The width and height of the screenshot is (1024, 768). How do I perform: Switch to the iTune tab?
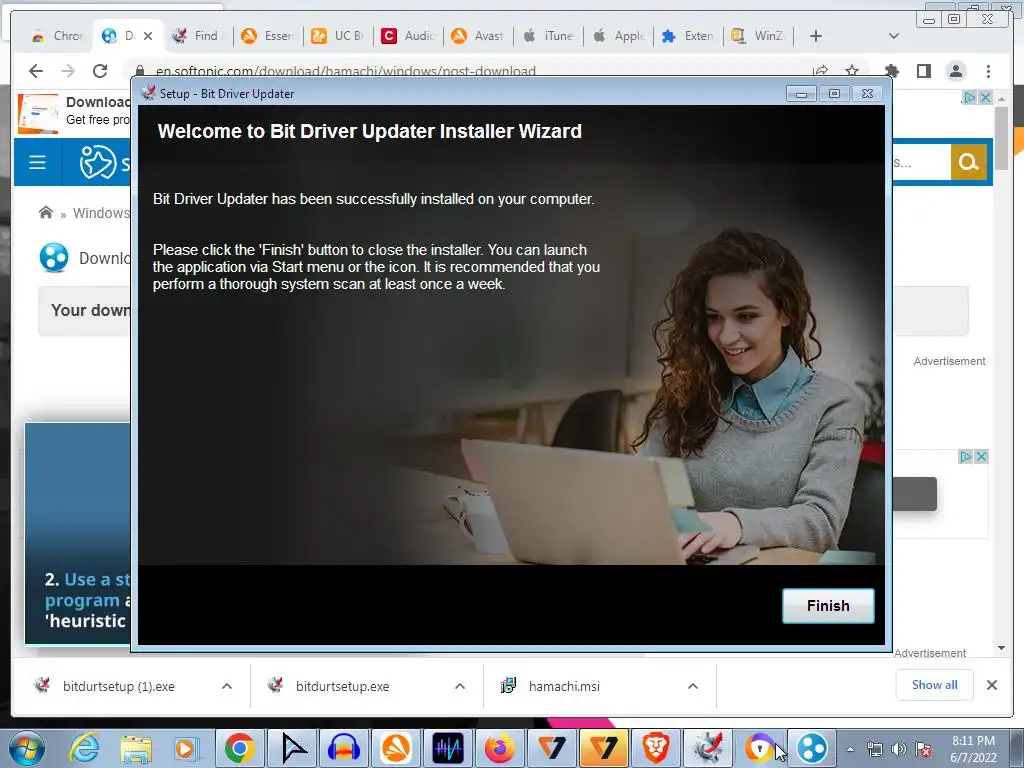coord(547,36)
